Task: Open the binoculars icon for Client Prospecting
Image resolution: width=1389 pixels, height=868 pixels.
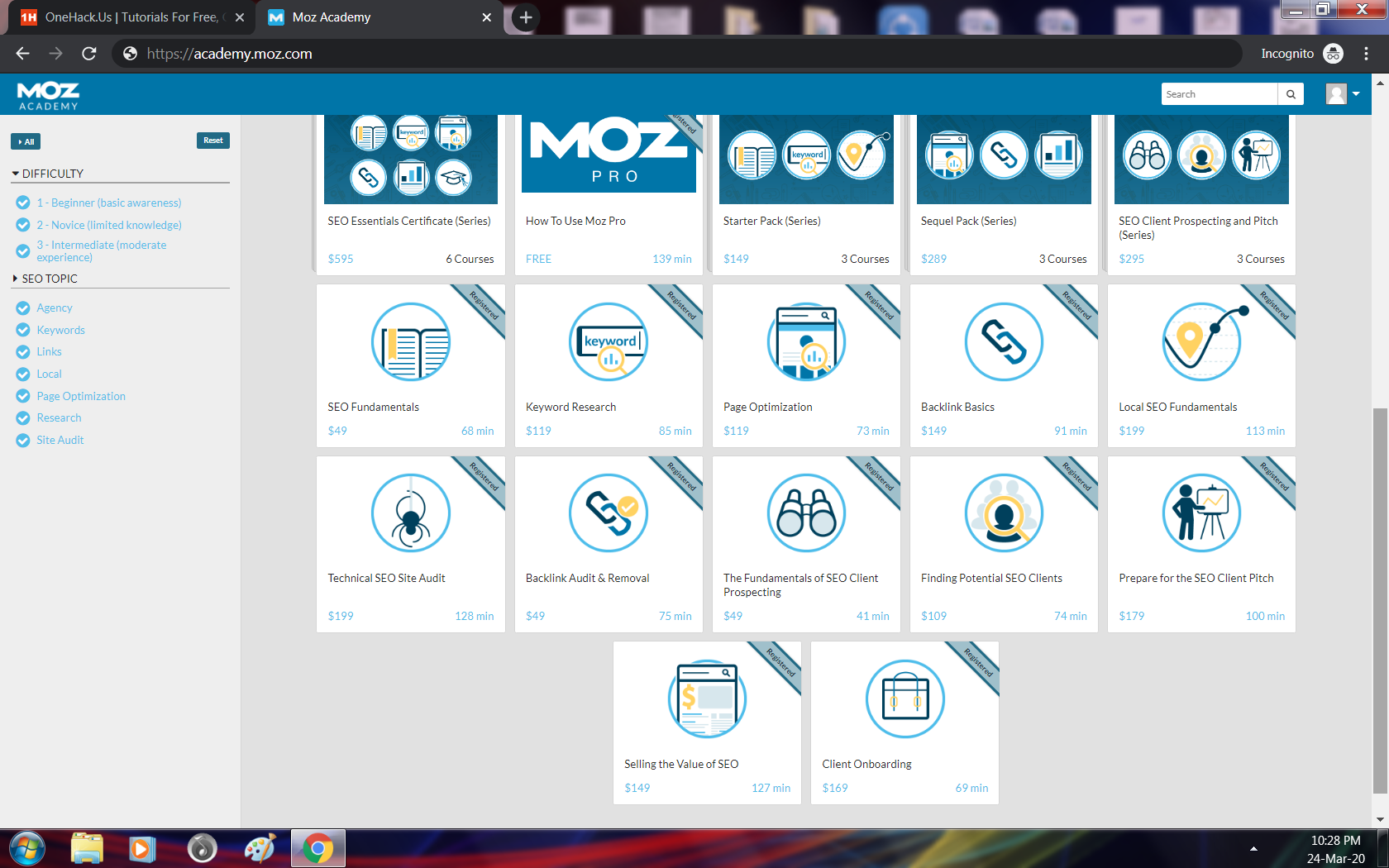Action: pyautogui.click(x=806, y=513)
